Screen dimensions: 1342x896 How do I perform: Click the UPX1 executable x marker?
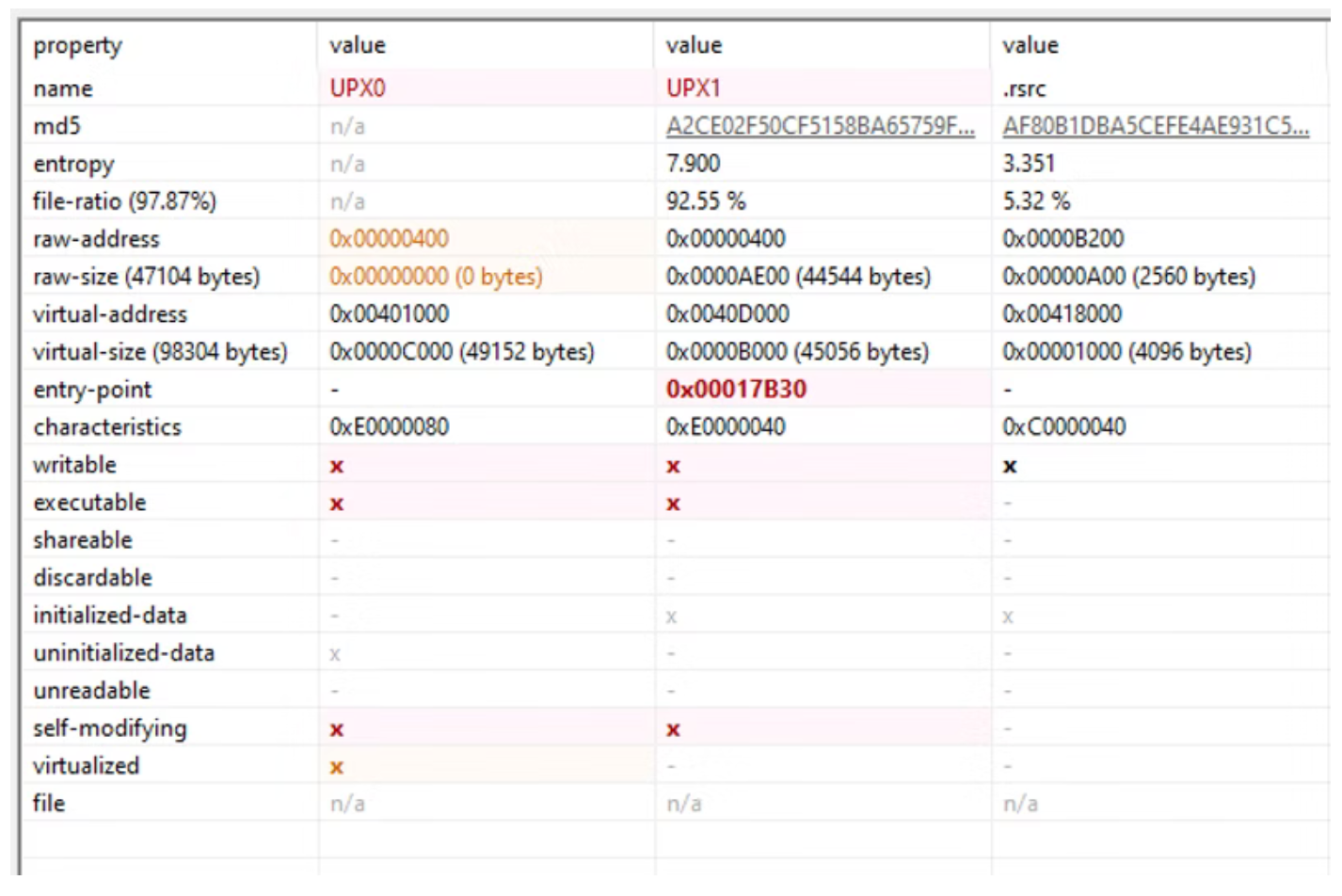673,504
